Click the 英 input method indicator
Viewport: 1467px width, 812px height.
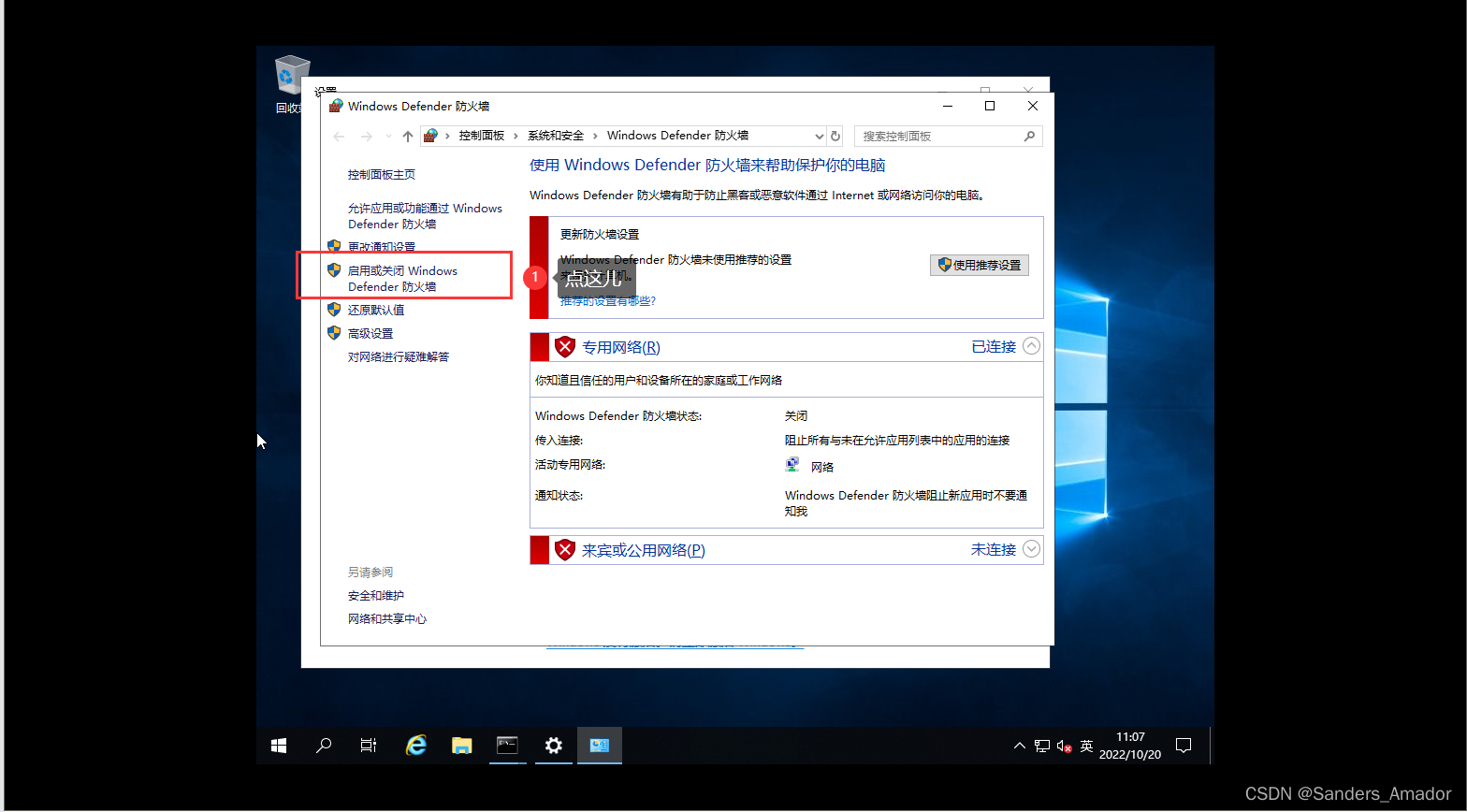(x=1086, y=746)
